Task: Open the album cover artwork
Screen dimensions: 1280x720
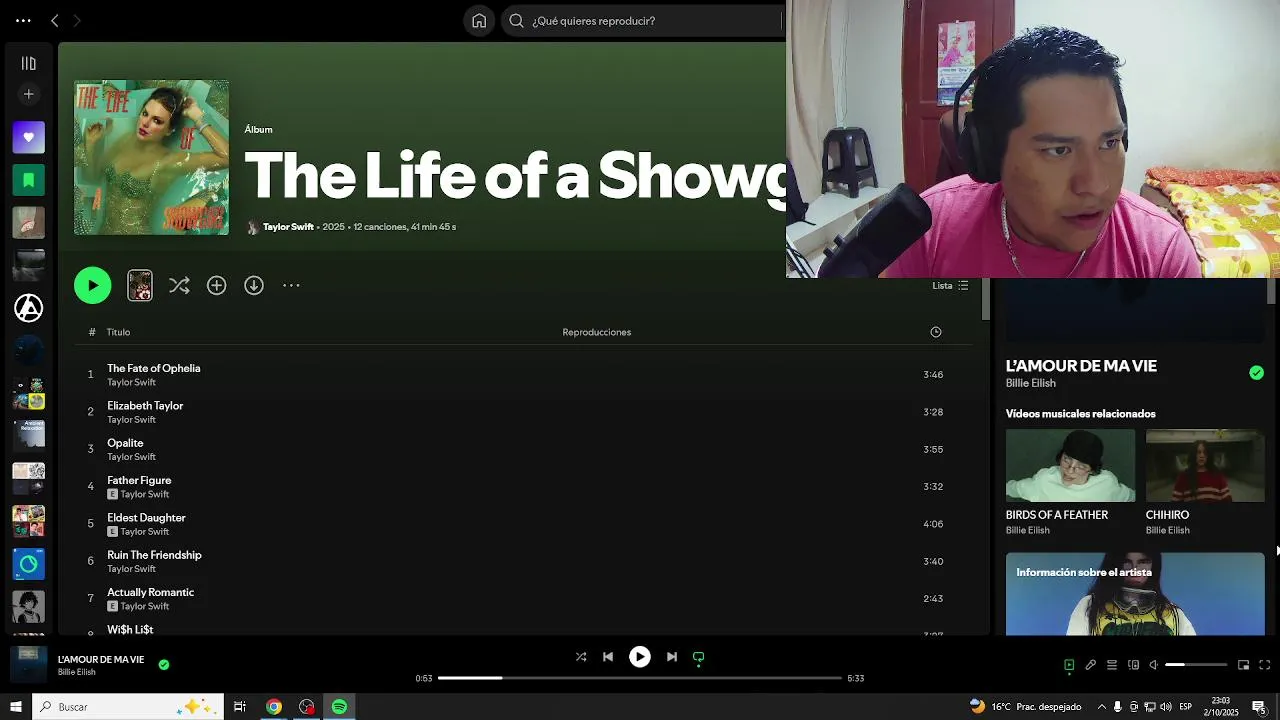Action: [151, 158]
